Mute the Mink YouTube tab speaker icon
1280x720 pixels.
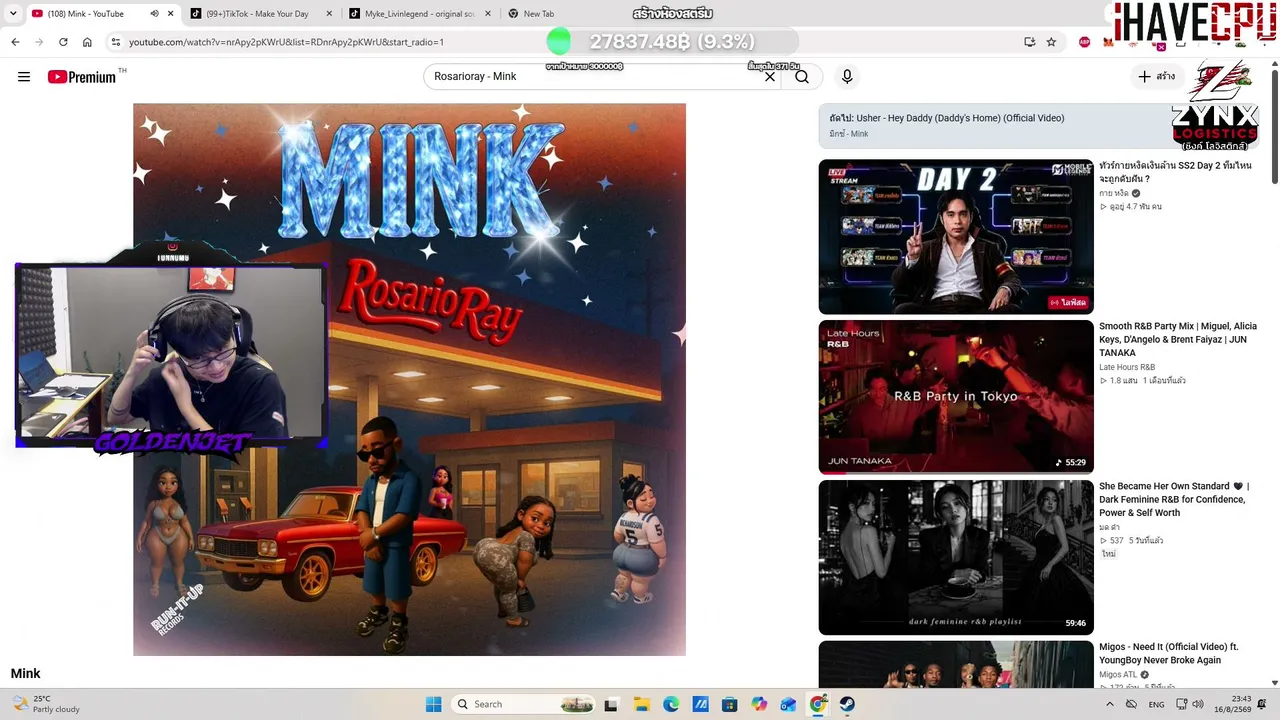154,14
